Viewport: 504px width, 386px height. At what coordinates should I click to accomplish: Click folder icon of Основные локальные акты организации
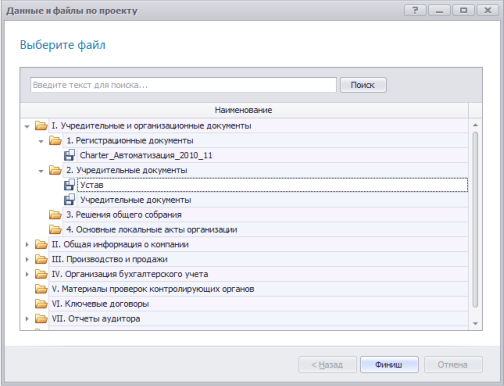coord(55,230)
